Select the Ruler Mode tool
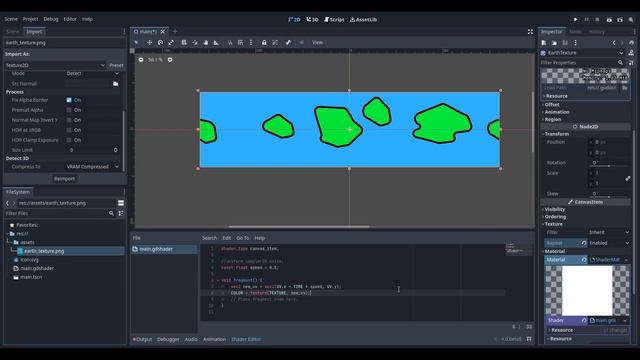 [216, 42]
